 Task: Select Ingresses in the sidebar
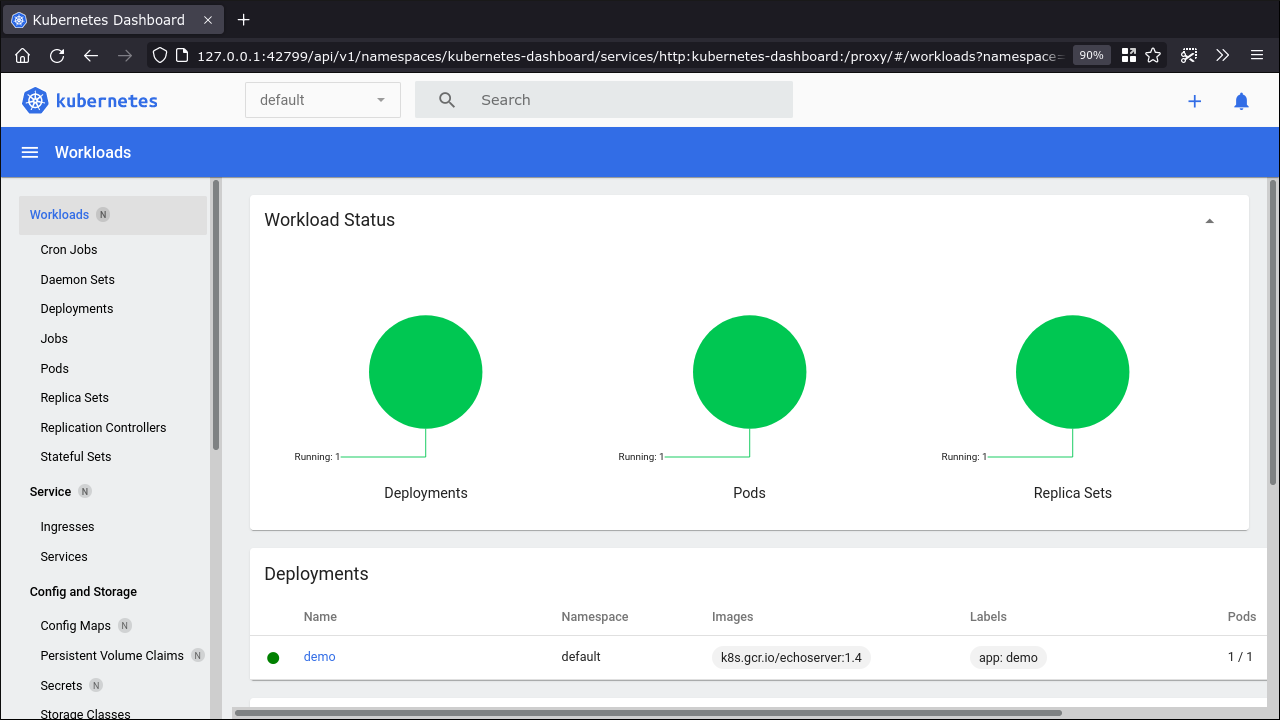(67, 526)
